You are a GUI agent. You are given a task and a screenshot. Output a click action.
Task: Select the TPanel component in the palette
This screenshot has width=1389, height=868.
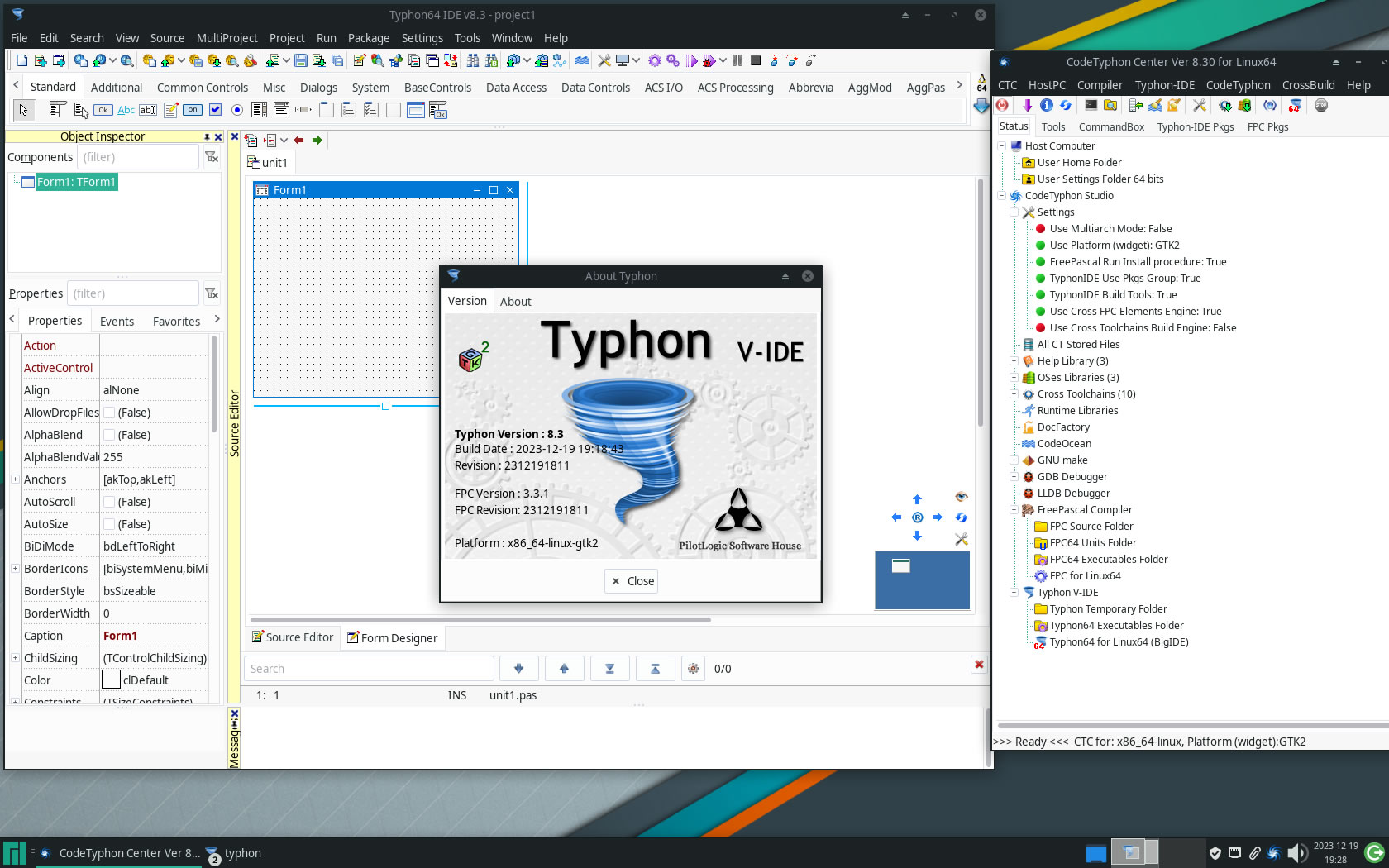[393, 110]
